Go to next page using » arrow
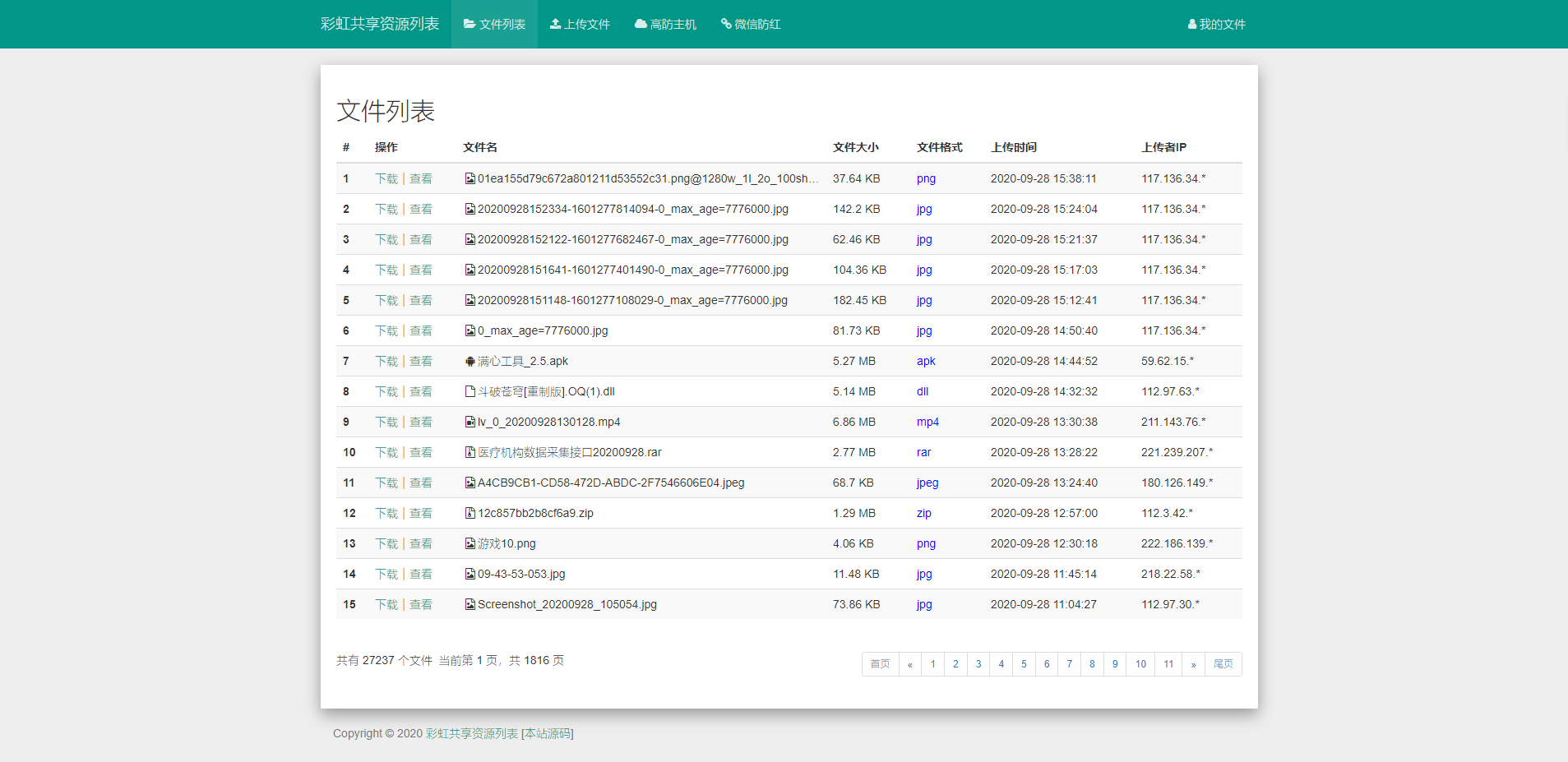 pyautogui.click(x=1193, y=664)
